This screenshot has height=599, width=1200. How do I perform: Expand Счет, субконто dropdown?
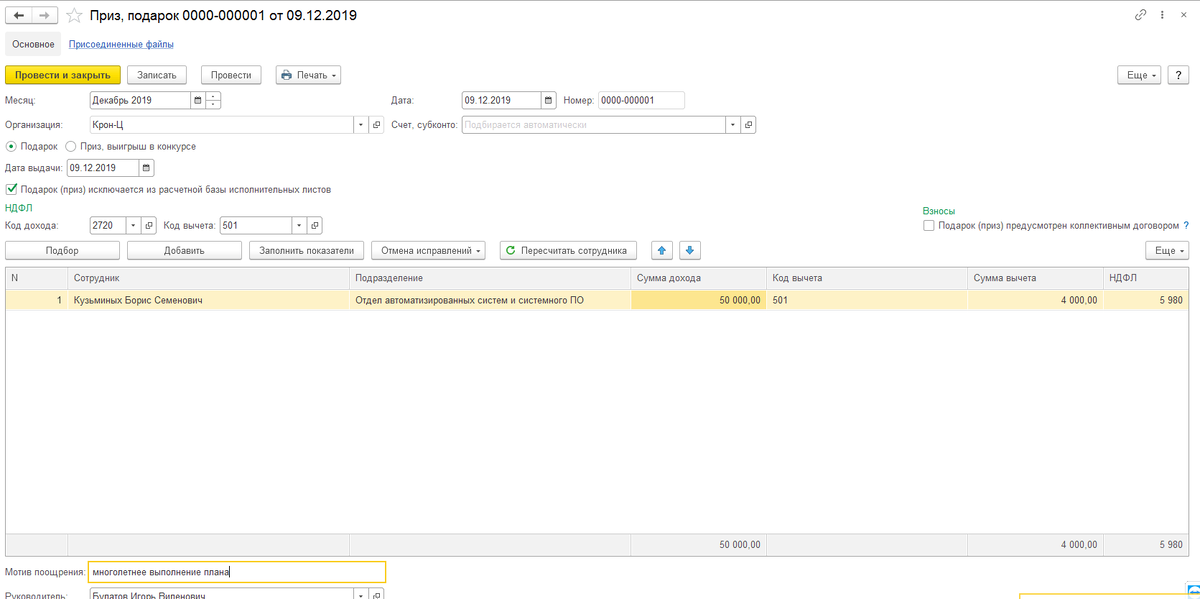point(733,125)
